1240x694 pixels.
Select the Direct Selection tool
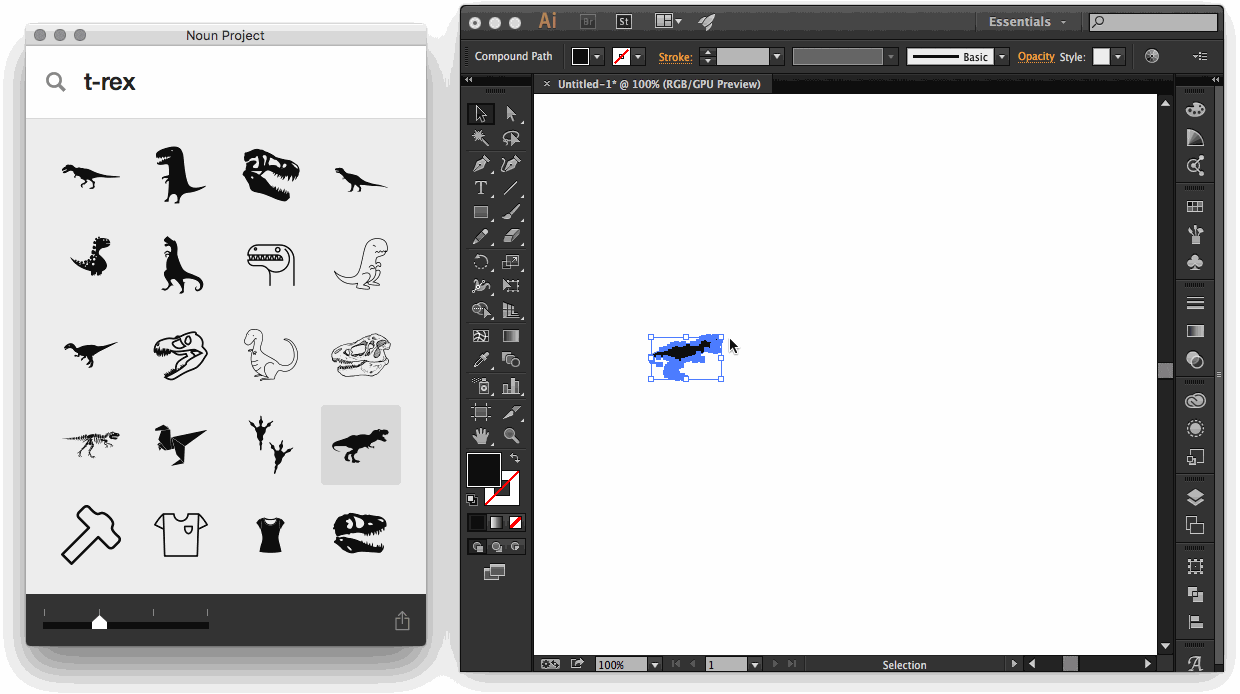(511, 114)
